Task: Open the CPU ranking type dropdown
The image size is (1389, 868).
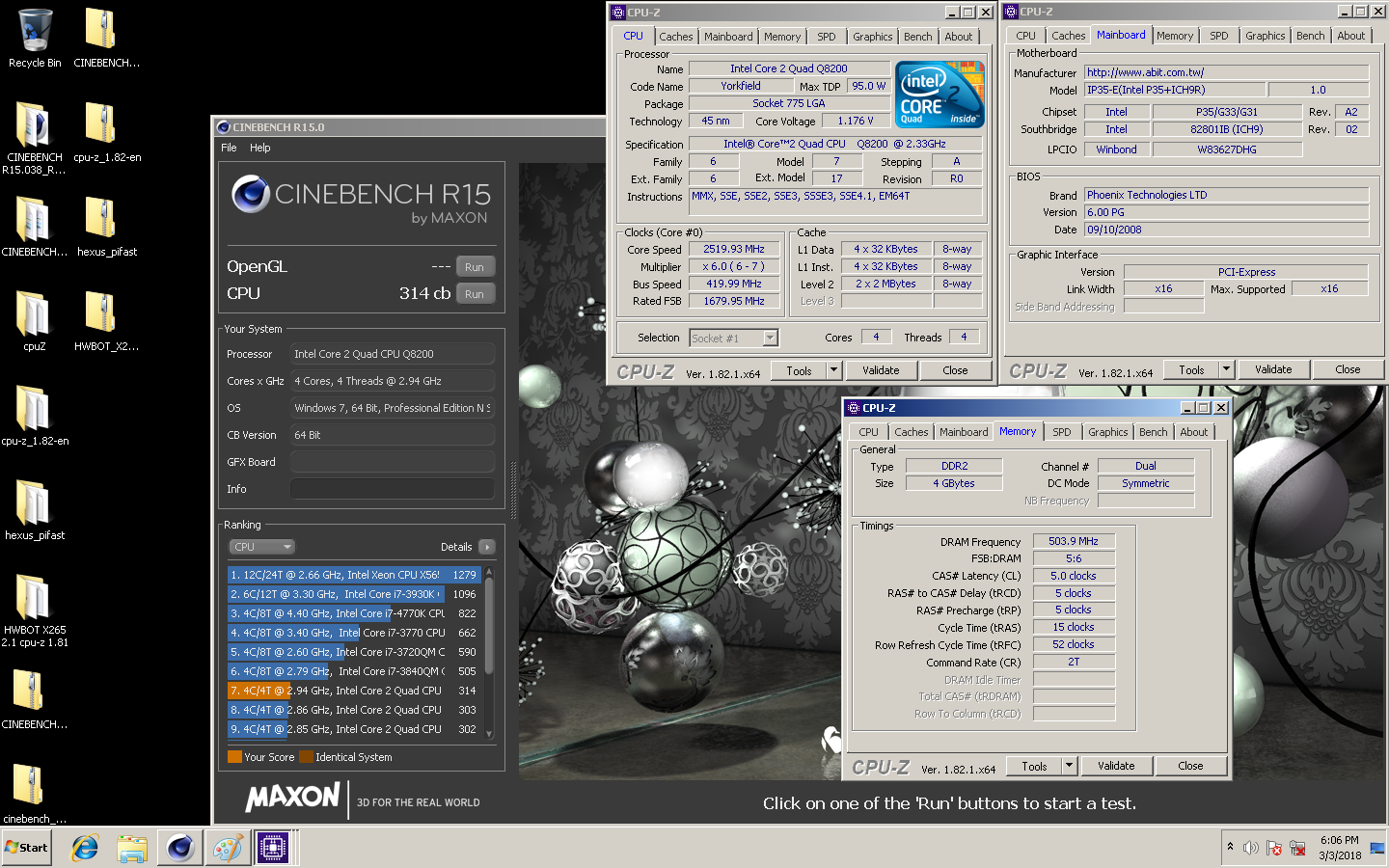Action: 261,547
